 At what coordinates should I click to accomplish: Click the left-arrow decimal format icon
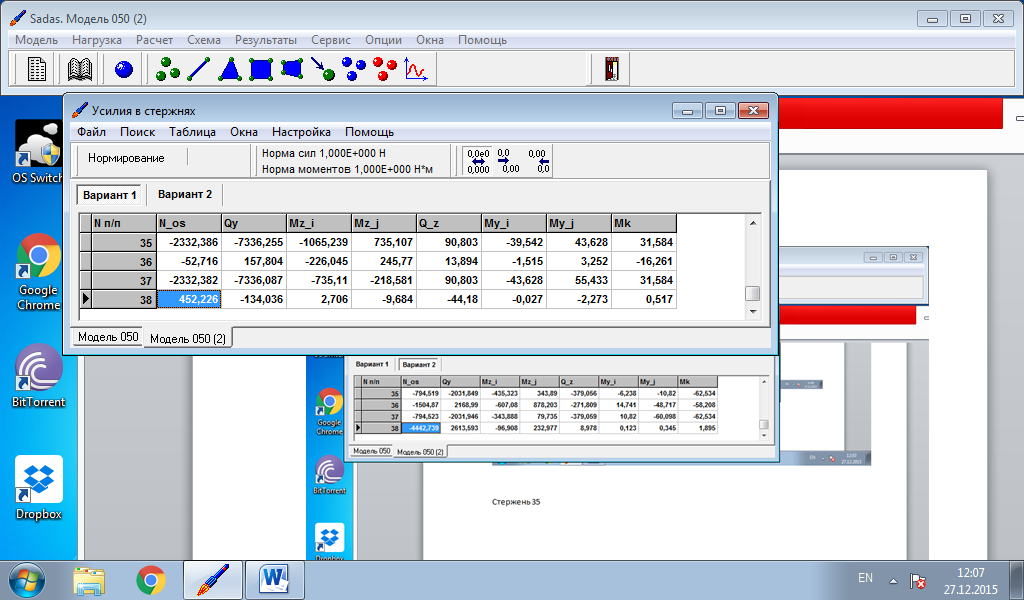point(539,161)
